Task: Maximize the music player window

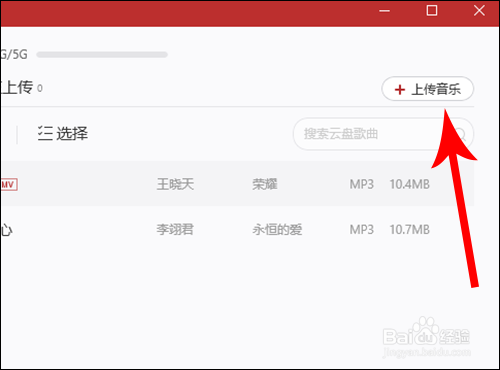Action: [432, 10]
